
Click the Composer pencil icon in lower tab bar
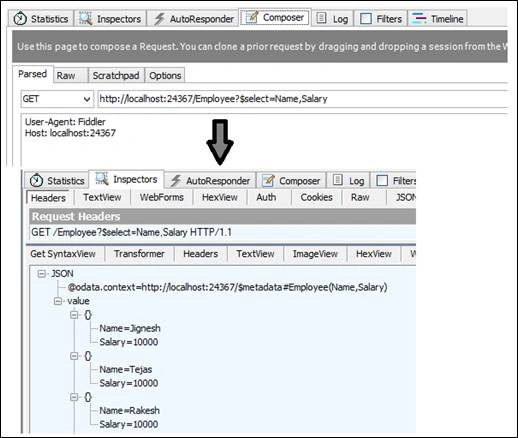click(x=268, y=180)
